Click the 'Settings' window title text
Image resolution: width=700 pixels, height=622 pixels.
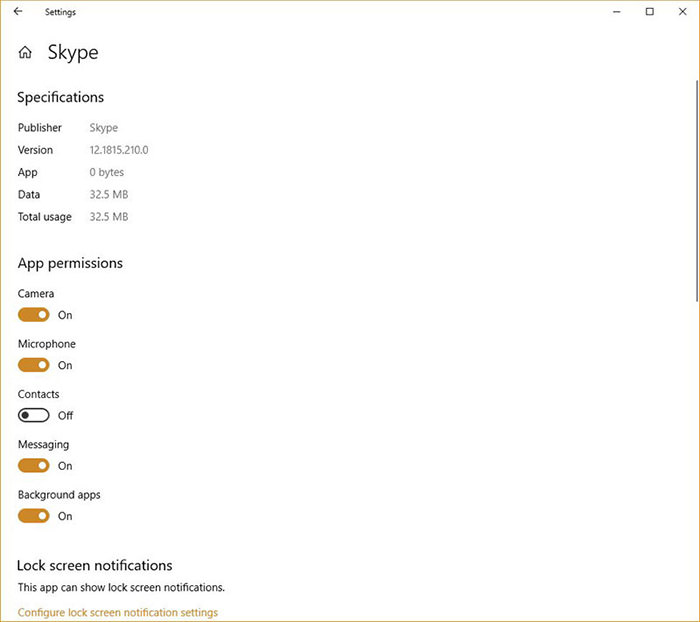60,12
